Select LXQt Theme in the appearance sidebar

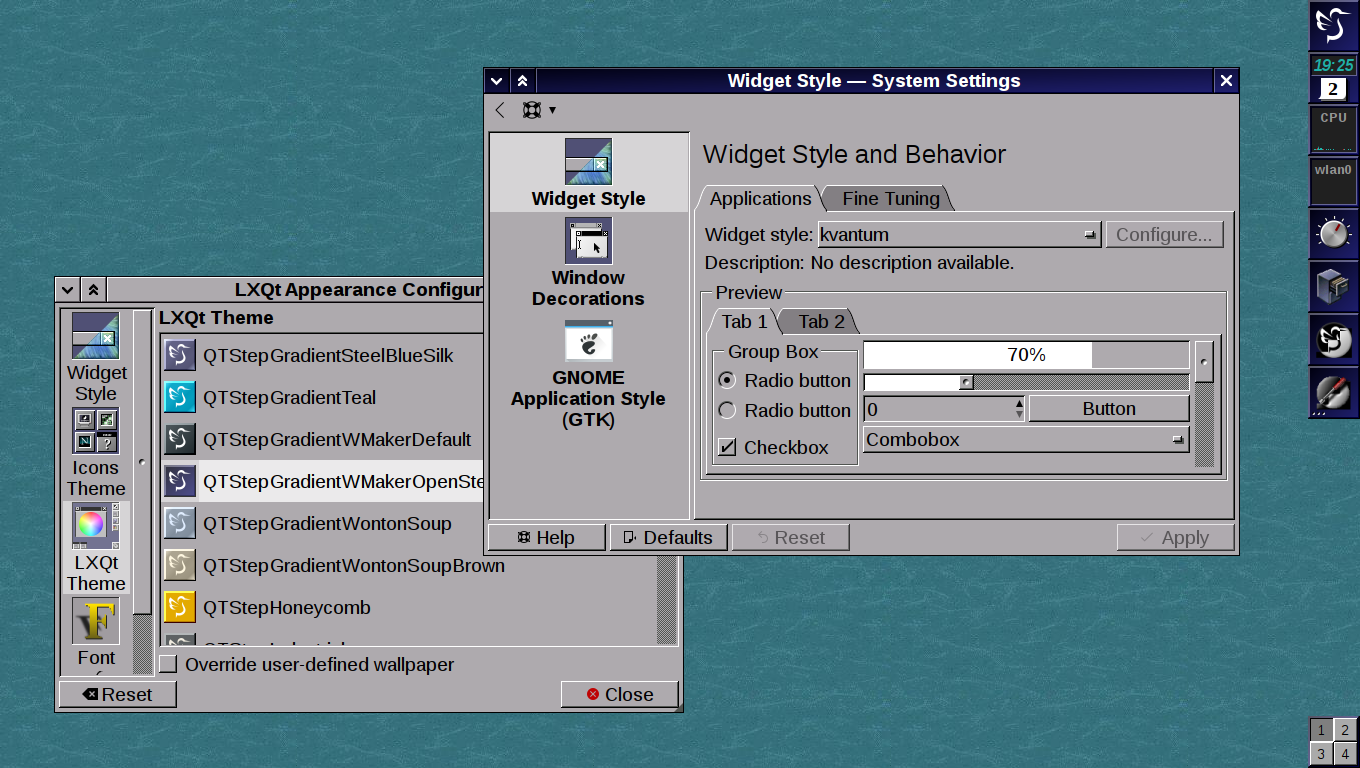(x=96, y=548)
